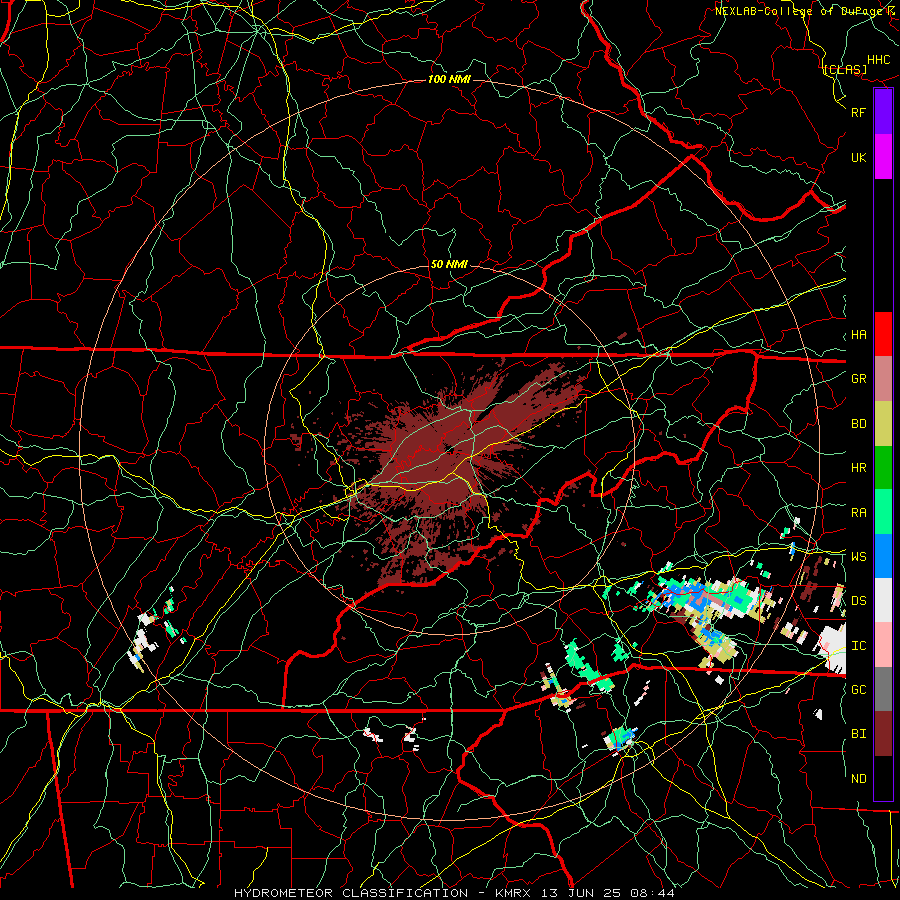Click the DS white legend swatch

(x=883, y=600)
